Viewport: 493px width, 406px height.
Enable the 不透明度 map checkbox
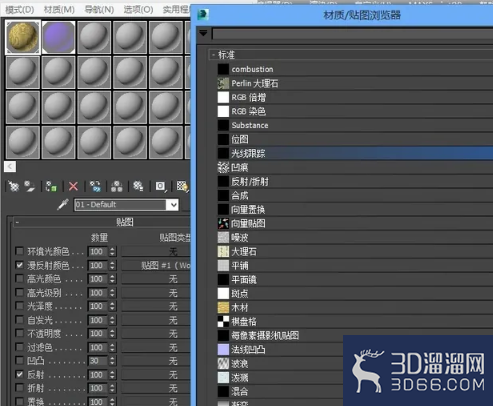[x=19, y=333]
